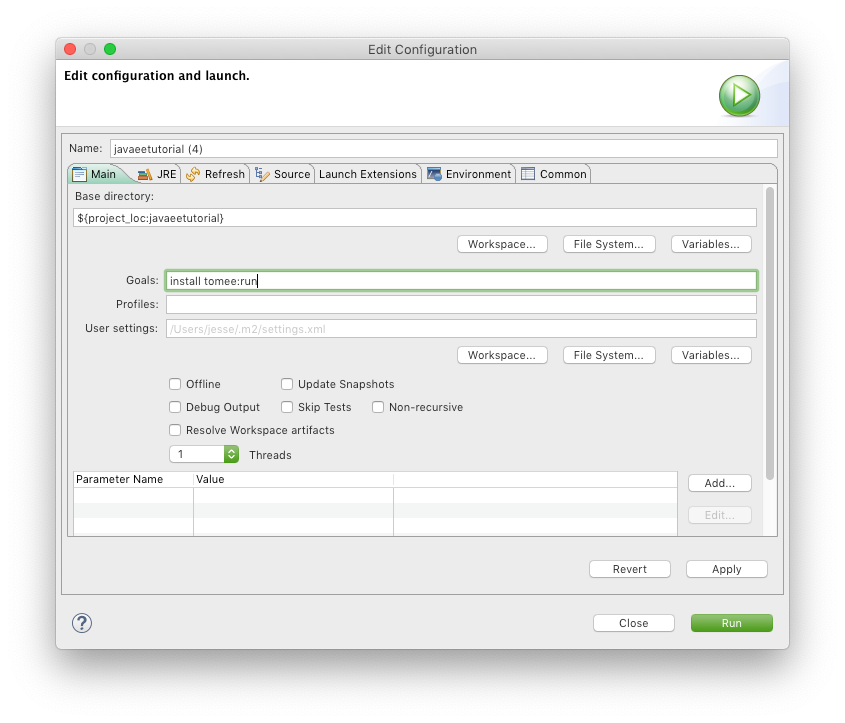Image resolution: width=845 pixels, height=723 pixels.
Task: Click the Source tab icon
Action: [x=262, y=174]
